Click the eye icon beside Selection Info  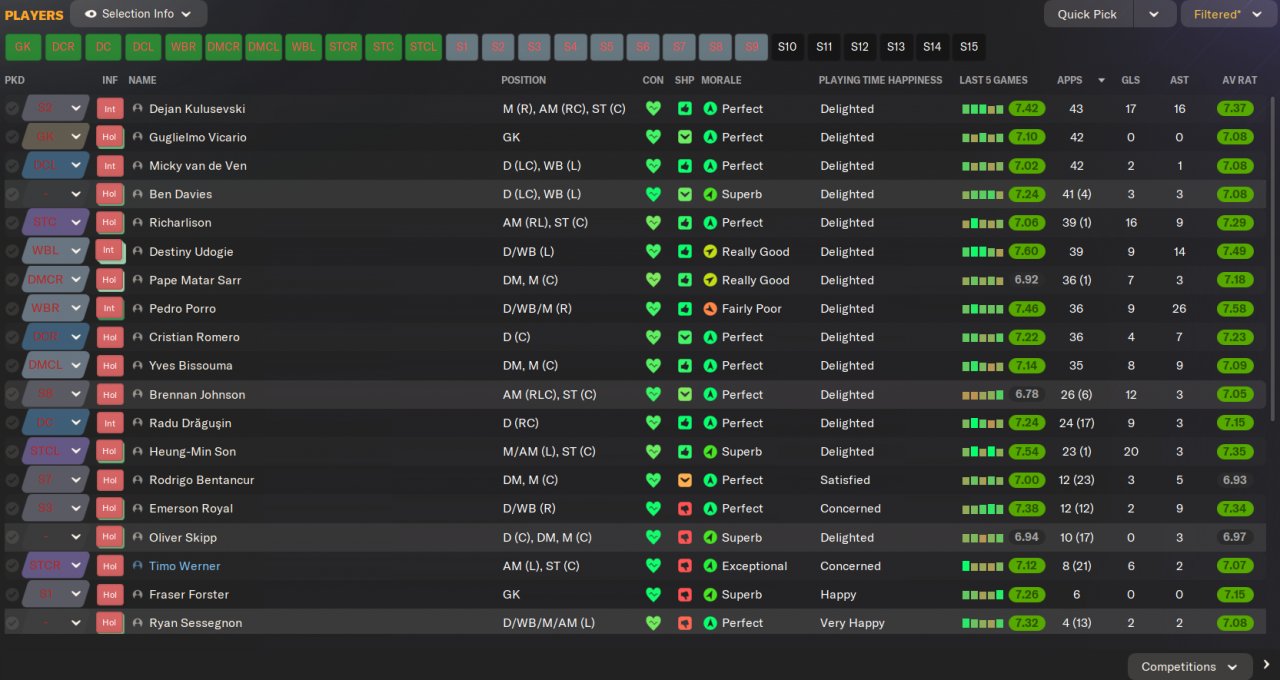point(91,14)
